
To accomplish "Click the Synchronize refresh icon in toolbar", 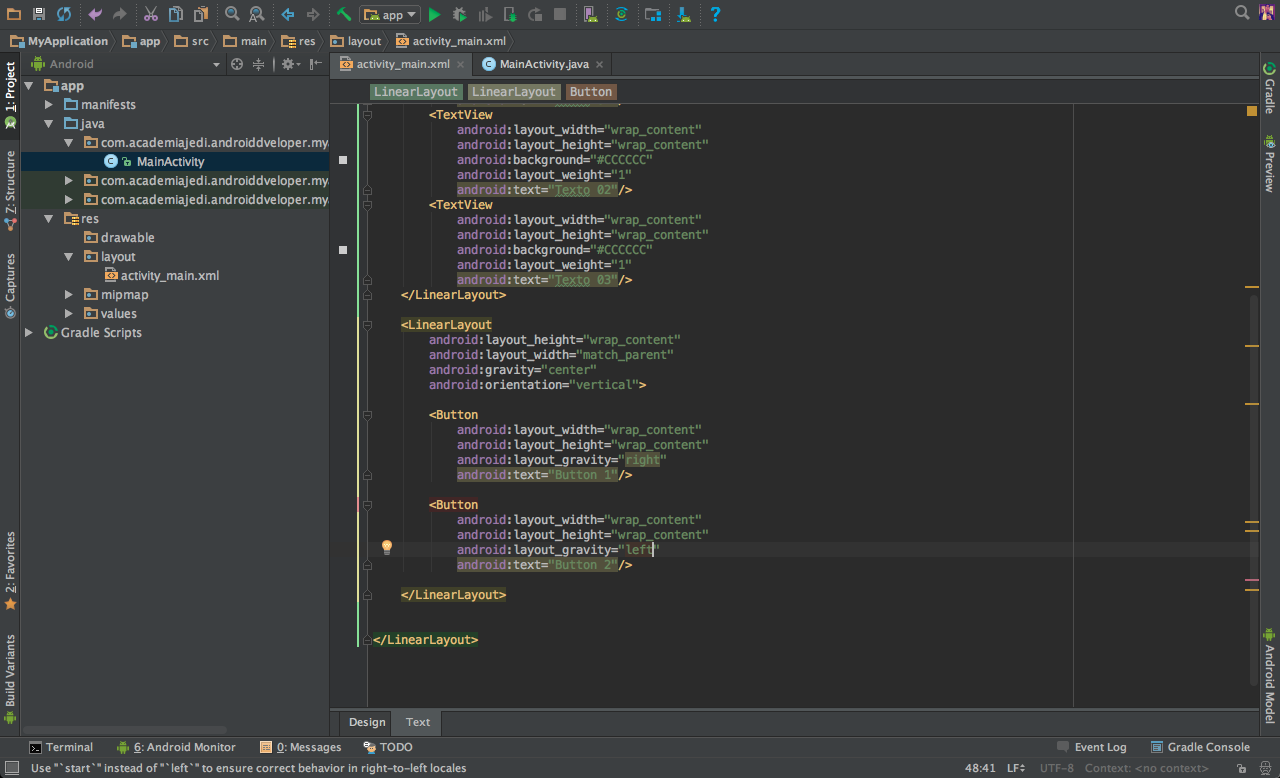I will [x=64, y=14].
